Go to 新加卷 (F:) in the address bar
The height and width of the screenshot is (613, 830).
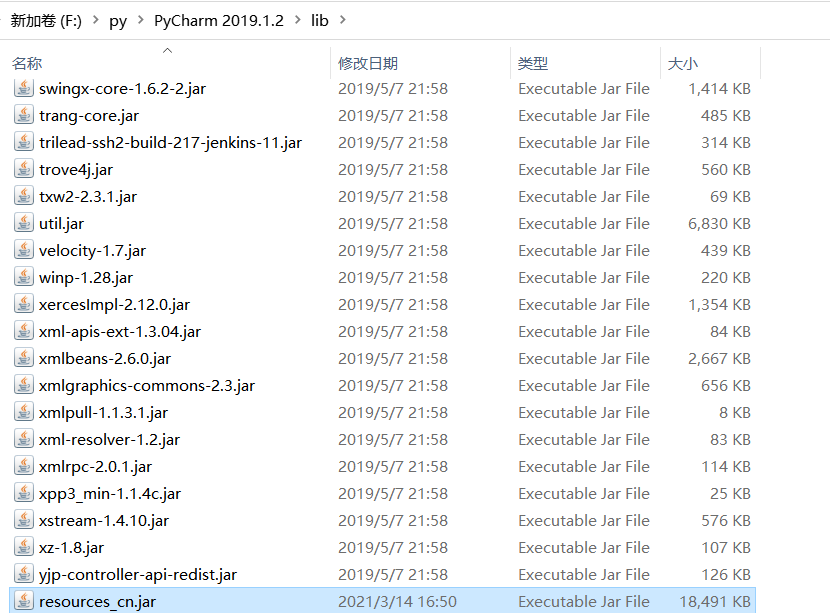click(x=46, y=21)
